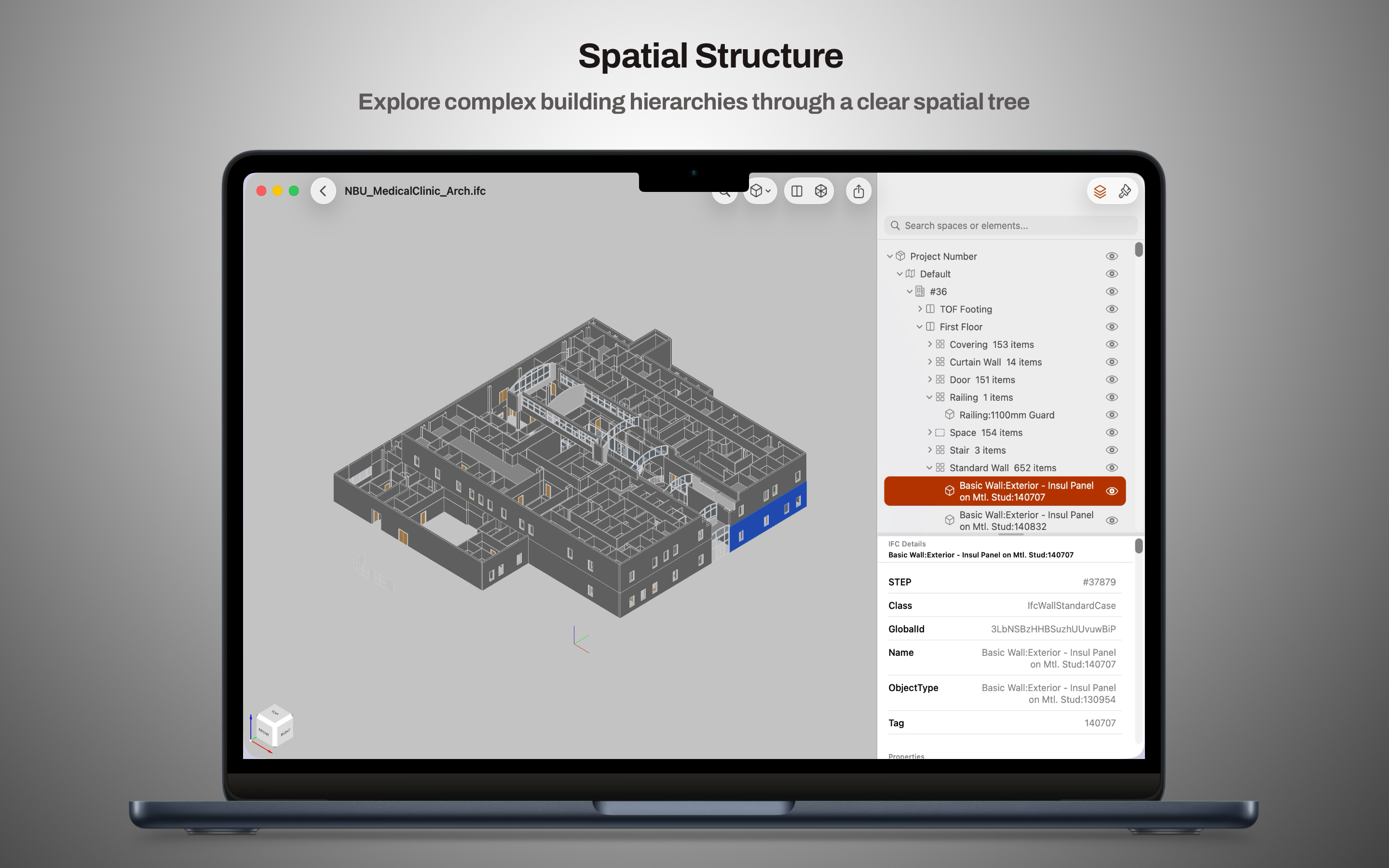Hide Standard Wall group via eye icon
1389x868 pixels.
1112,468
